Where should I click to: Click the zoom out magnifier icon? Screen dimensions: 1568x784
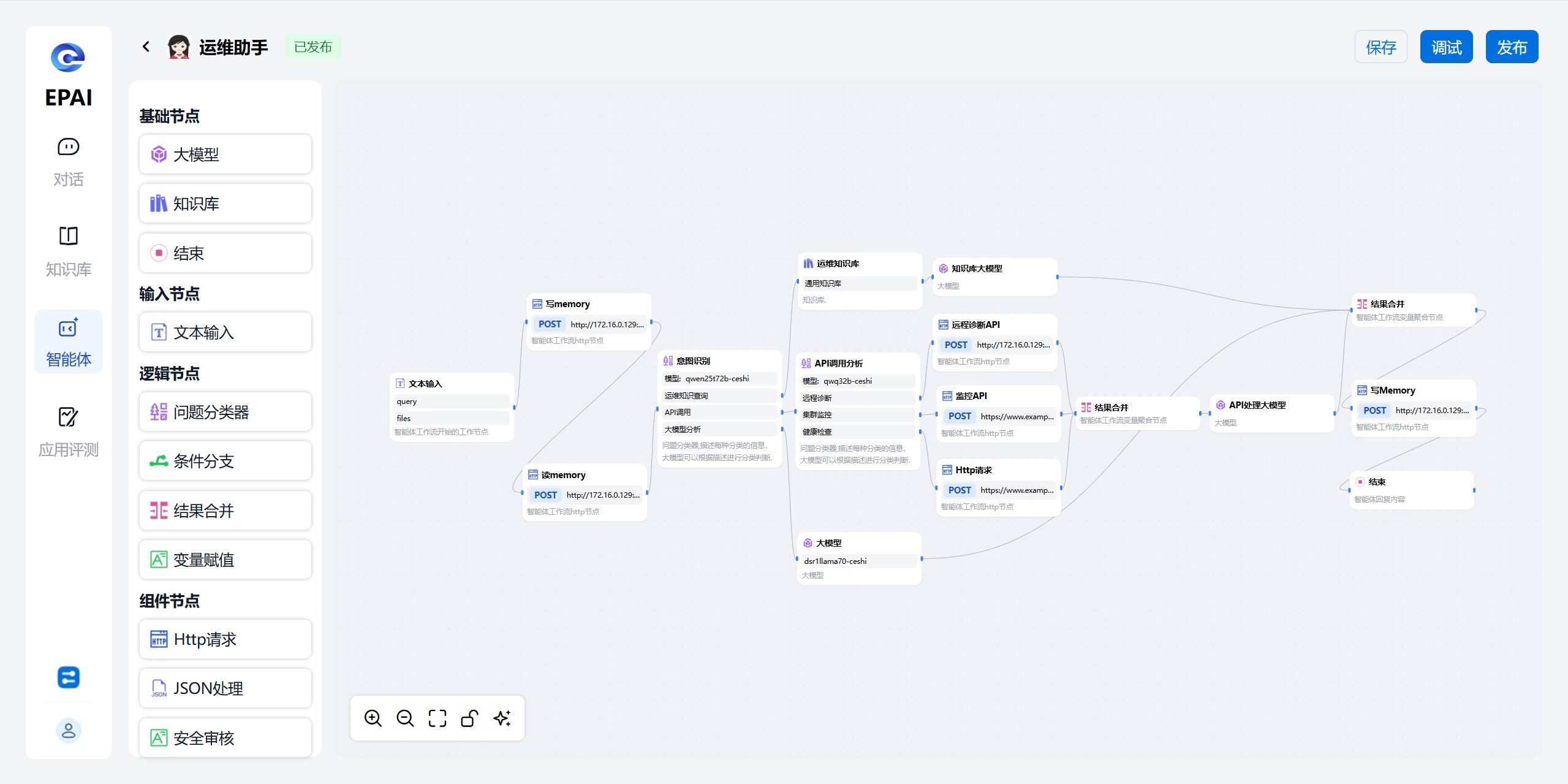click(x=405, y=718)
